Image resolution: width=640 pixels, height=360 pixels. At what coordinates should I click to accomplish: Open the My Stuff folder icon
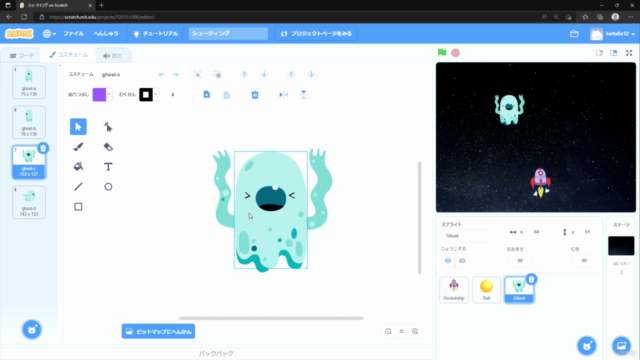click(x=574, y=33)
